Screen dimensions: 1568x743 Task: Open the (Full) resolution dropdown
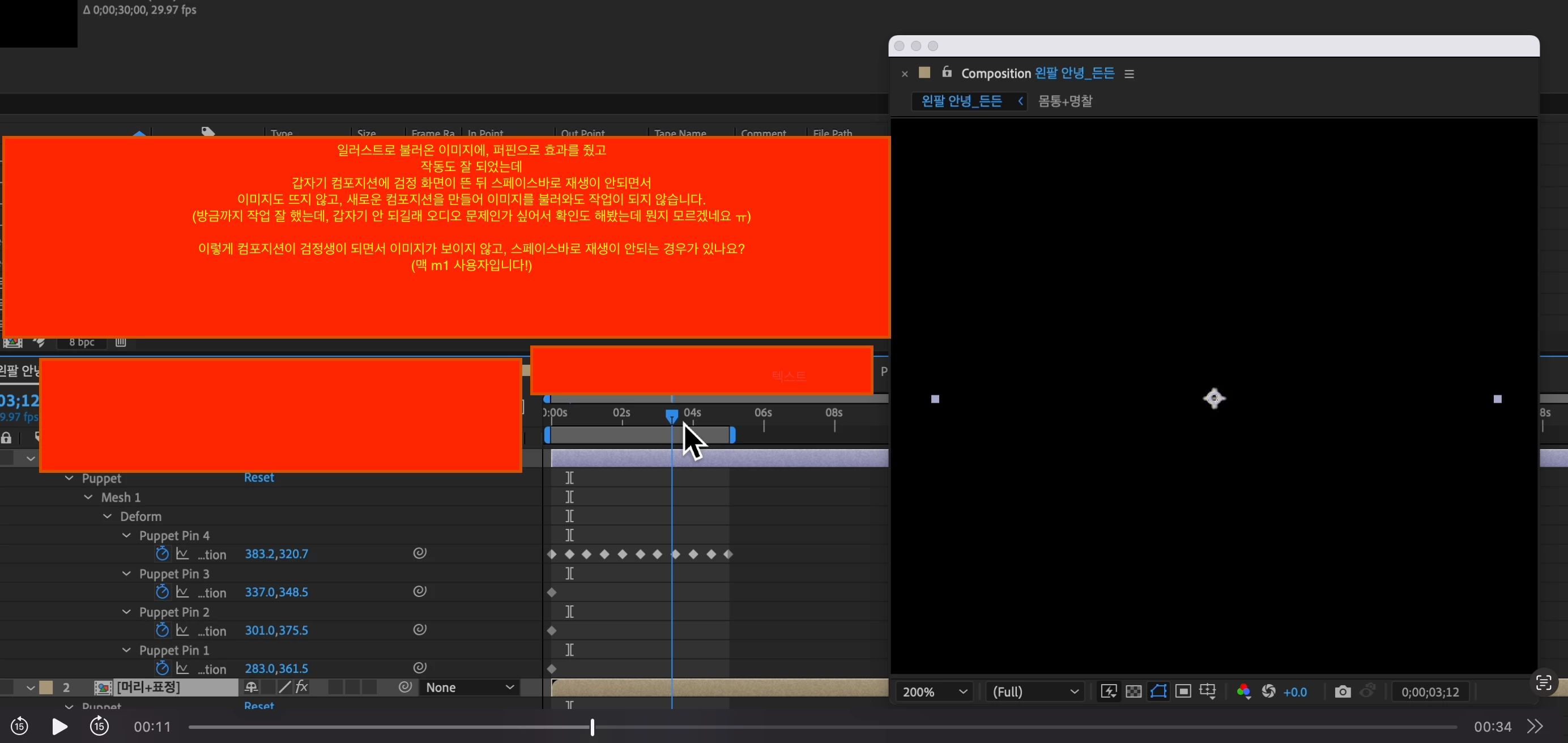pyautogui.click(x=1035, y=692)
